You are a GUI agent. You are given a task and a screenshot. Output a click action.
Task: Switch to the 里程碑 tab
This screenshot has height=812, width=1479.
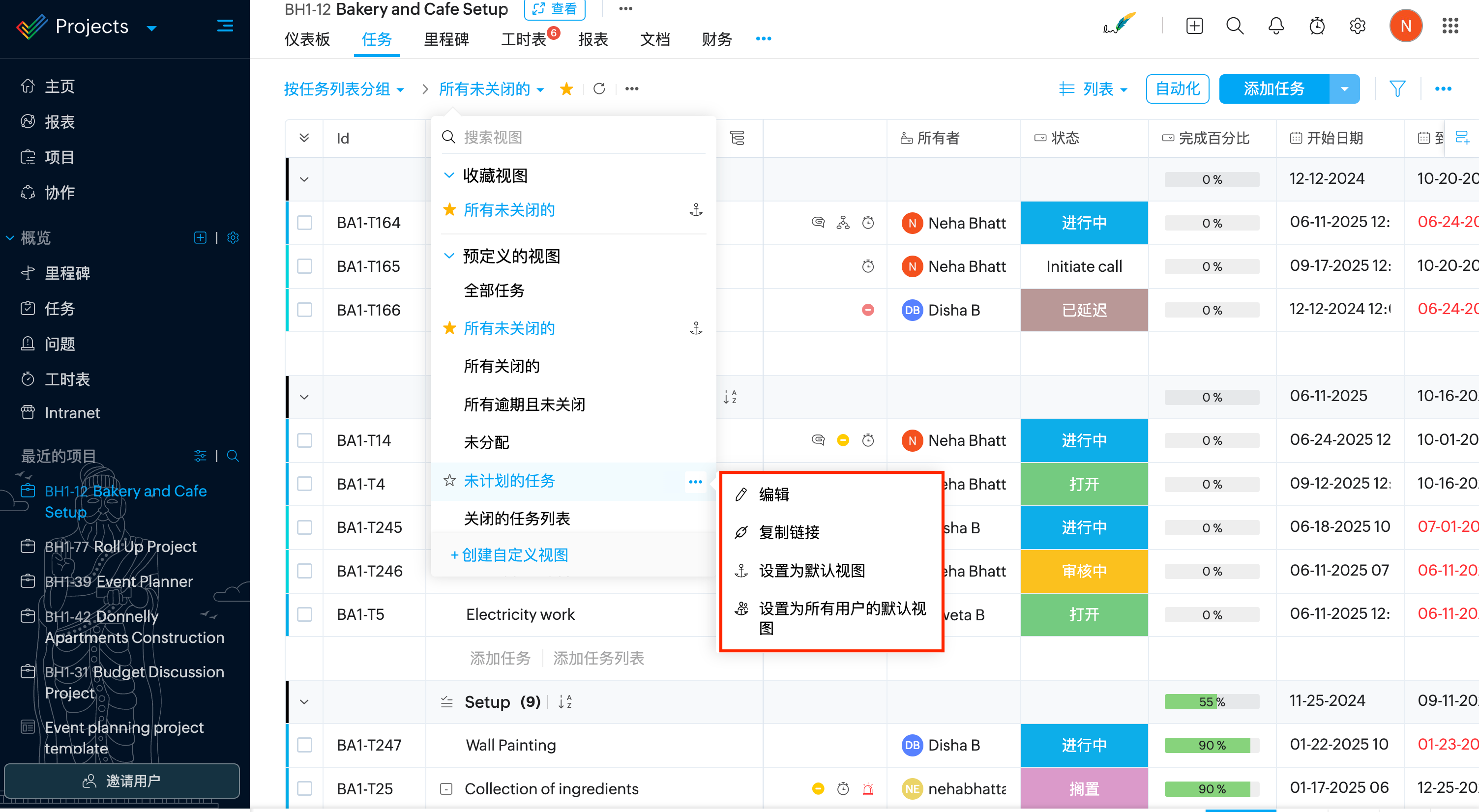point(446,39)
